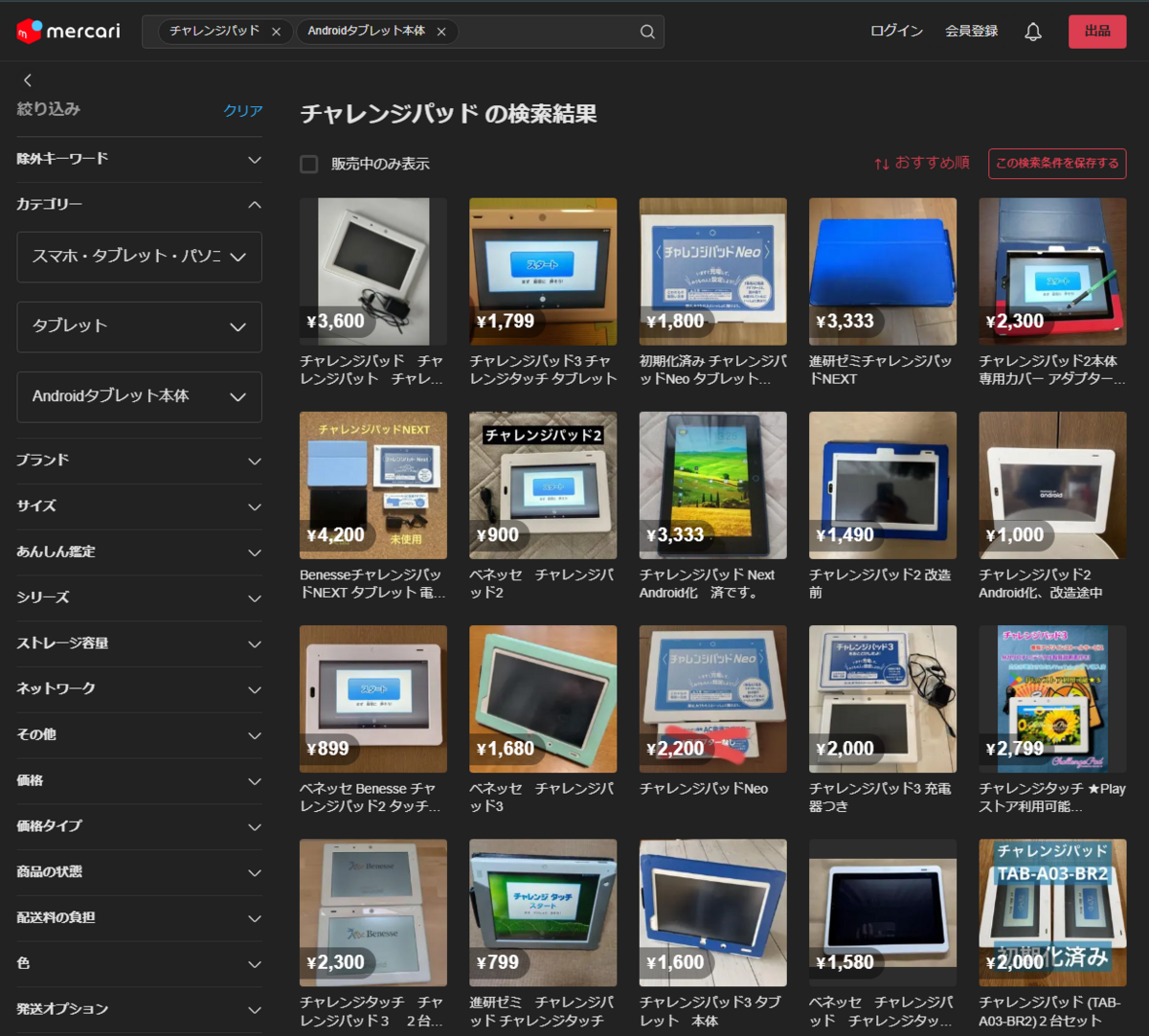Click the 会員登録 link
This screenshot has width=1149, height=1036.
(971, 32)
